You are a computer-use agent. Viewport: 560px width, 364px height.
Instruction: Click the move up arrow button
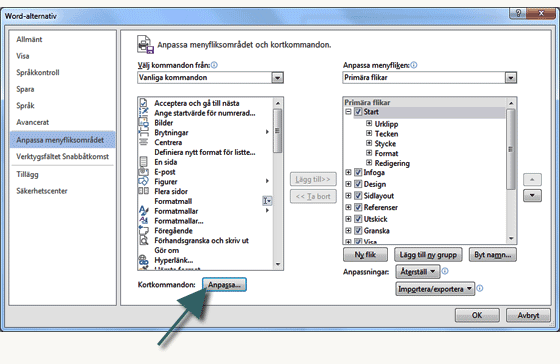click(532, 179)
